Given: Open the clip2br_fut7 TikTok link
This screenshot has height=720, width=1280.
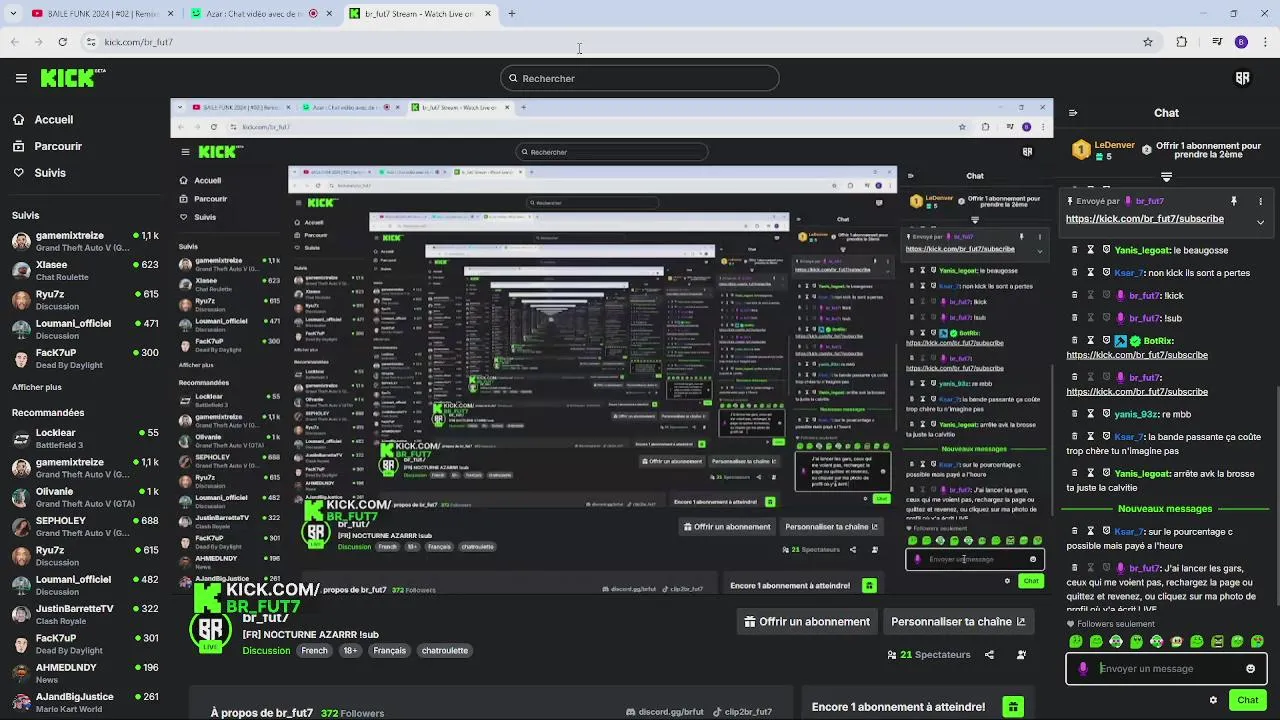Looking at the screenshot, I should pyautogui.click(x=741, y=712).
